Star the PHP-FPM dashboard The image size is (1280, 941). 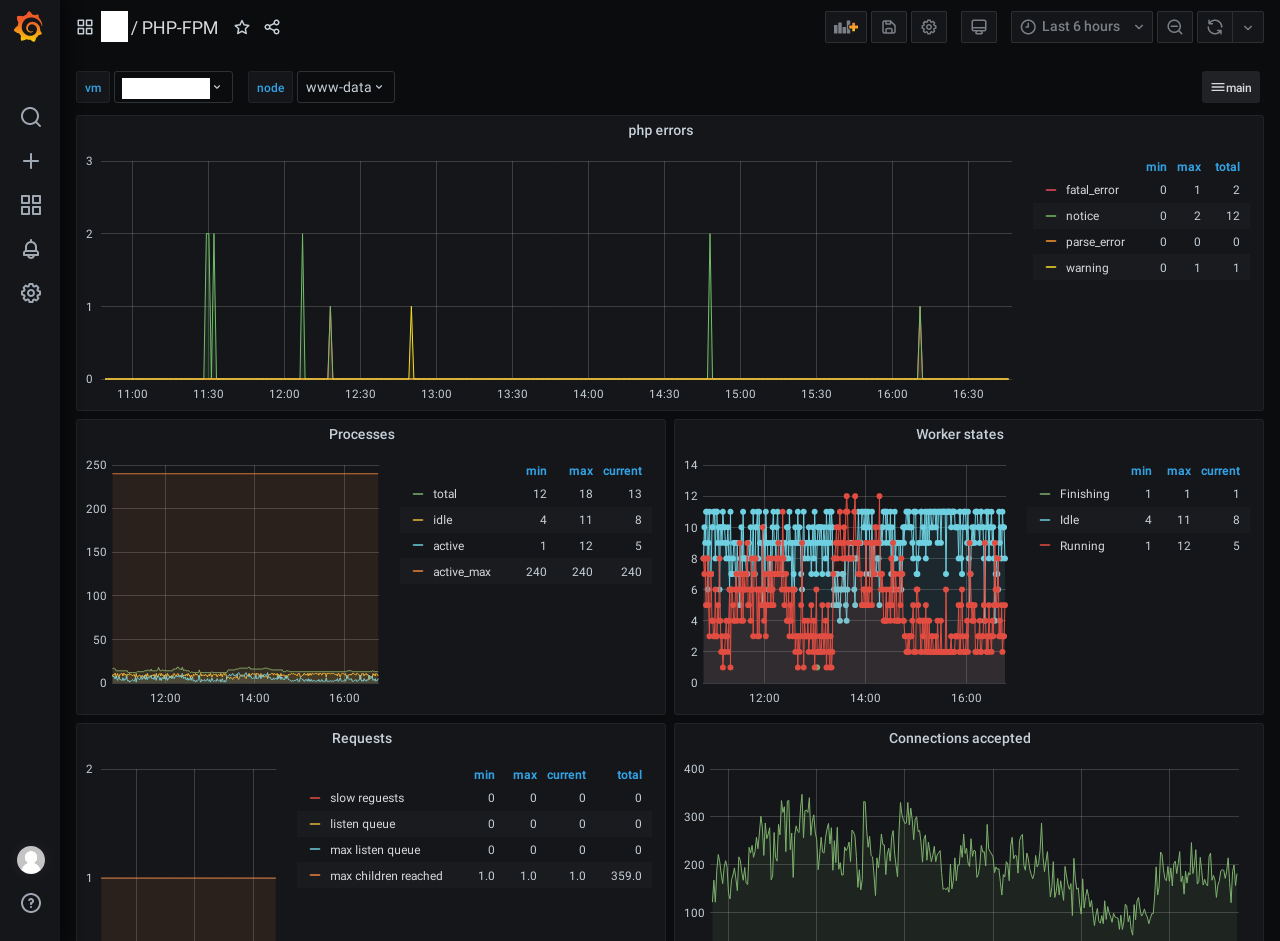pyautogui.click(x=242, y=27)
